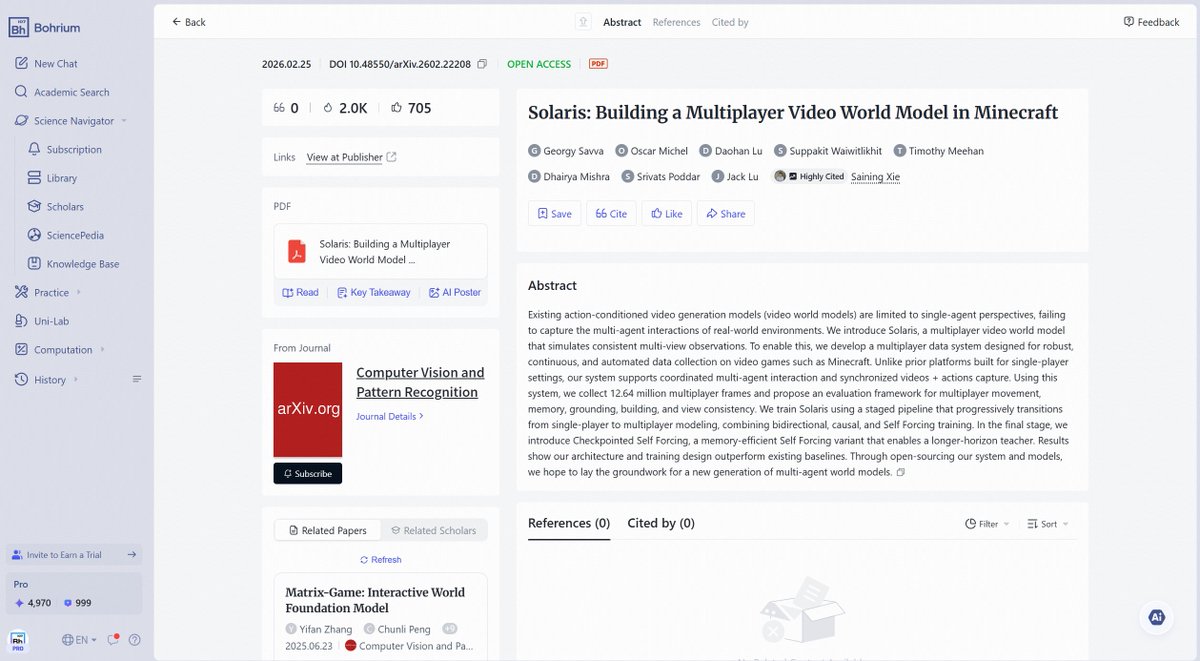Viewport: 1200px width, 661px height.
Task: Open Subscription in the sidebar
Action: tap(65, 149)
